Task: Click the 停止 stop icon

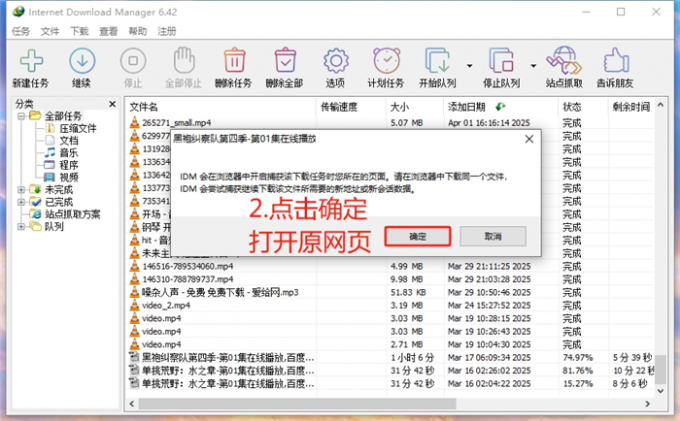Action: click(133, 61)
